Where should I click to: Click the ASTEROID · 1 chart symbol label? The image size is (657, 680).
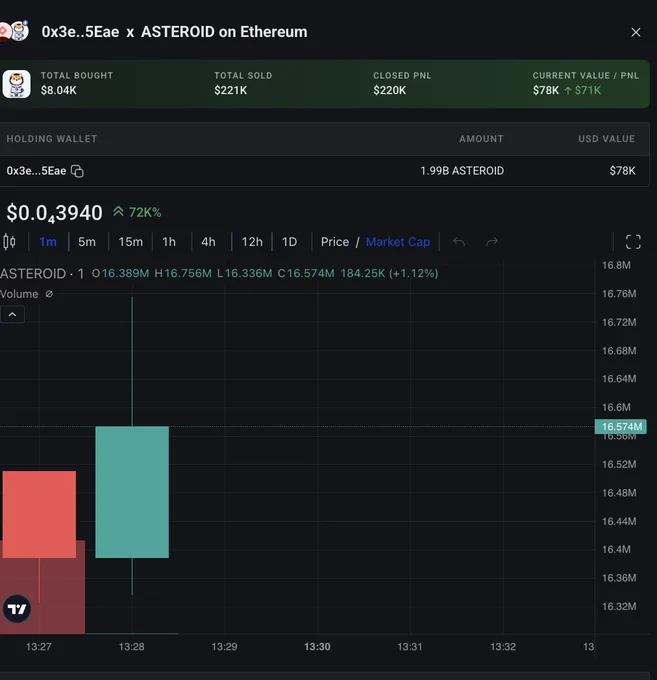point(42,274)
